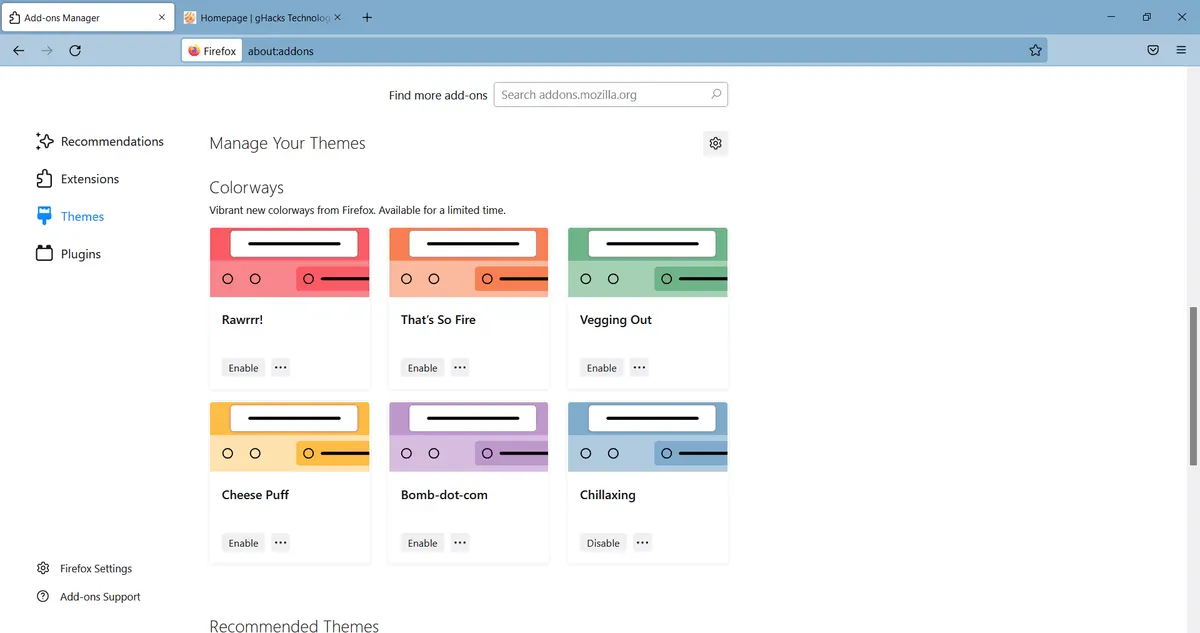Open the Add-ons Support link
1200x633 pixels.
click(100, 597)
